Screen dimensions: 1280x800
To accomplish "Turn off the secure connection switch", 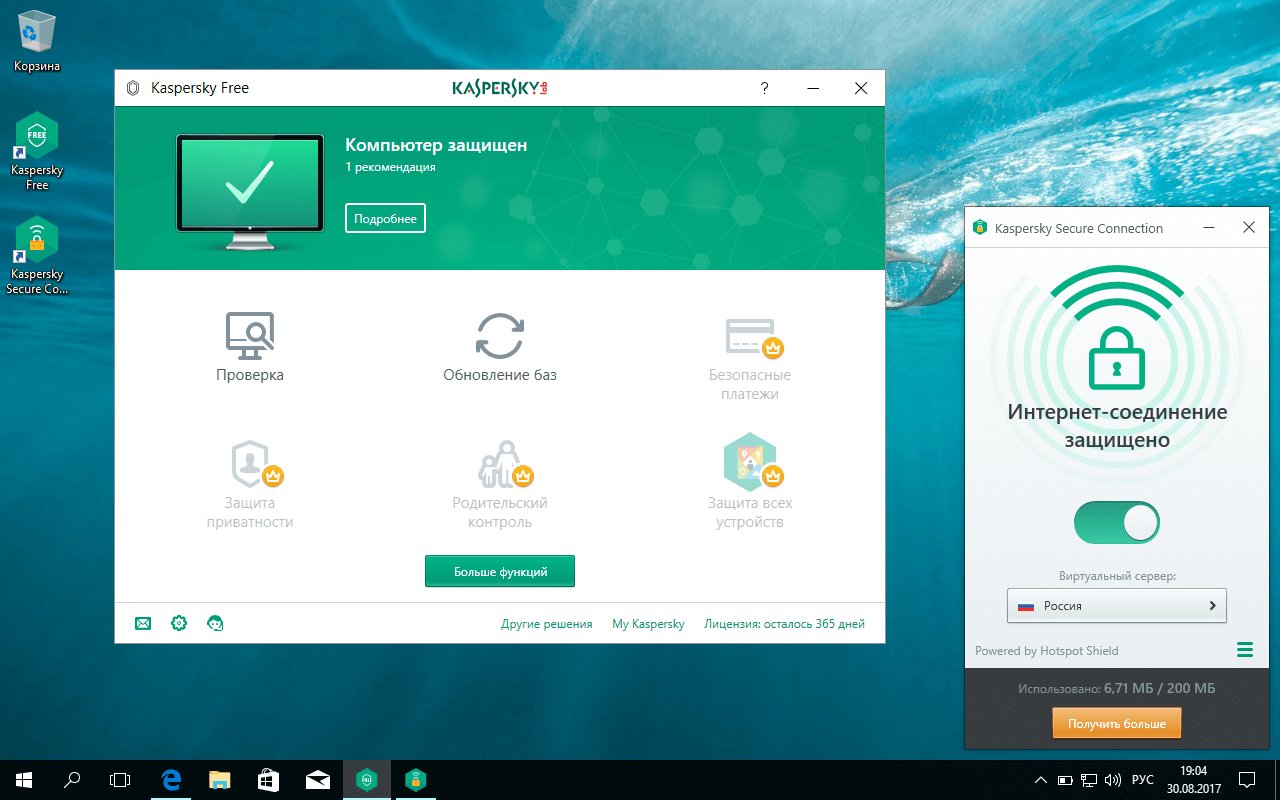I will click(1117, 522).
